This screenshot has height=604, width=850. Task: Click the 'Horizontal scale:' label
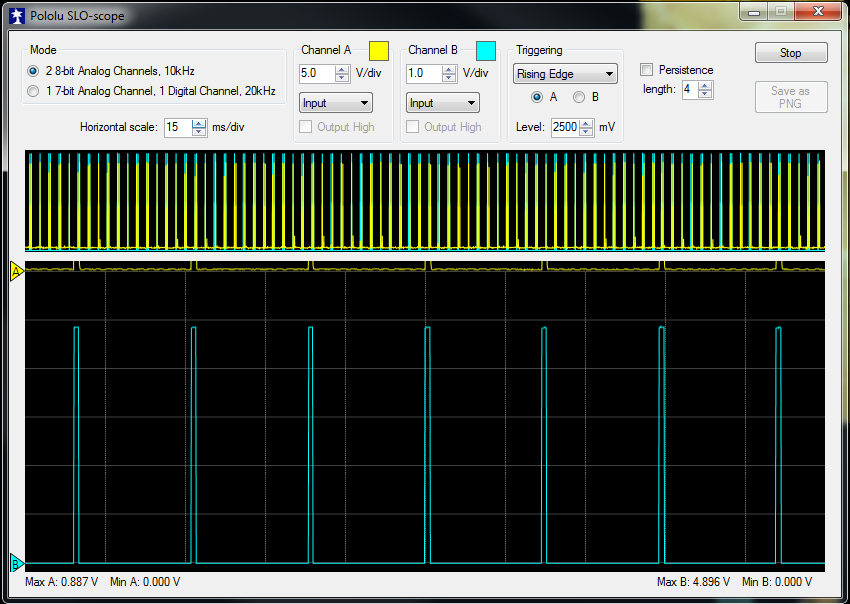tap(119, 127)
